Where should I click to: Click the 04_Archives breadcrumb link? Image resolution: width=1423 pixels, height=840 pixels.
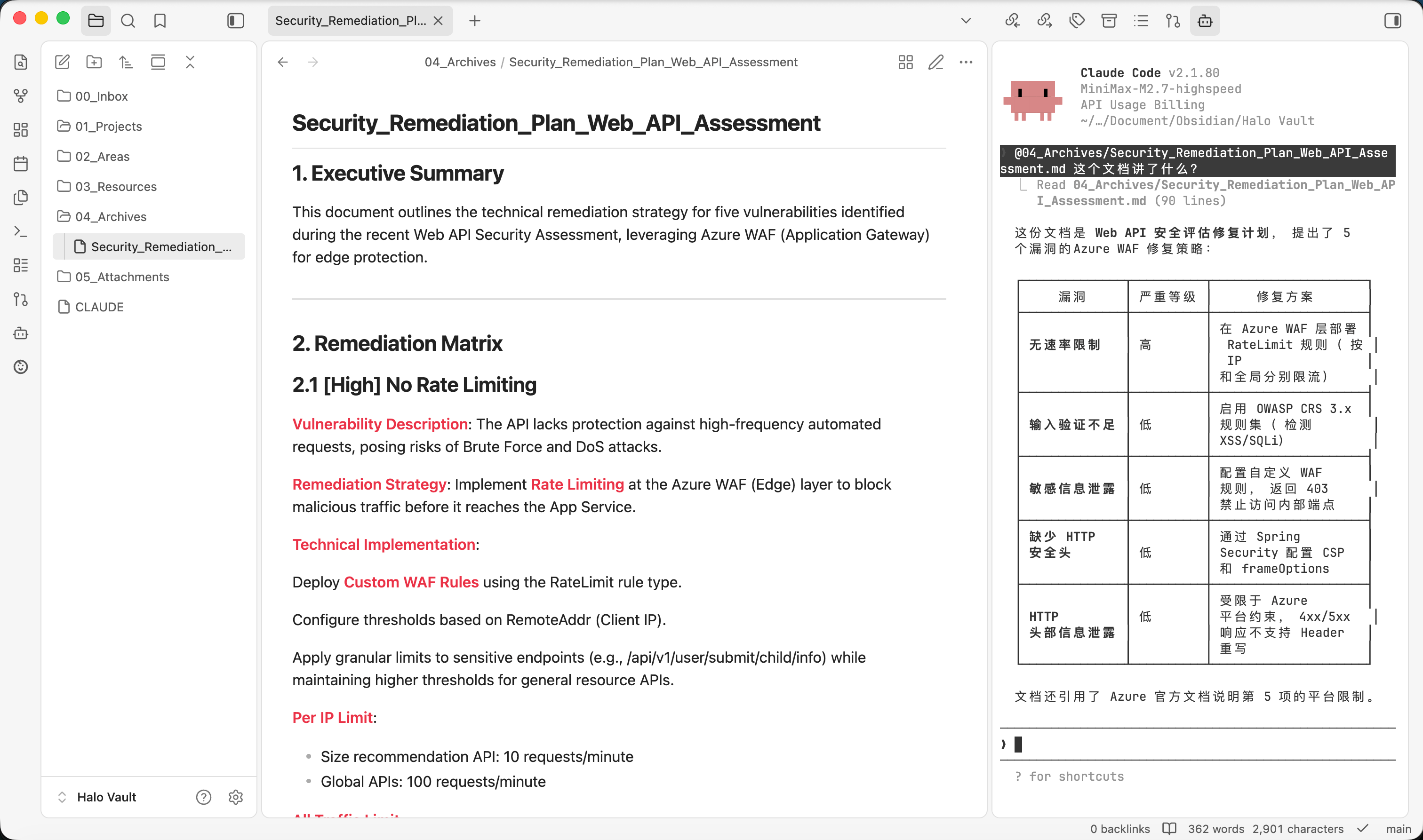pos(461,62)
